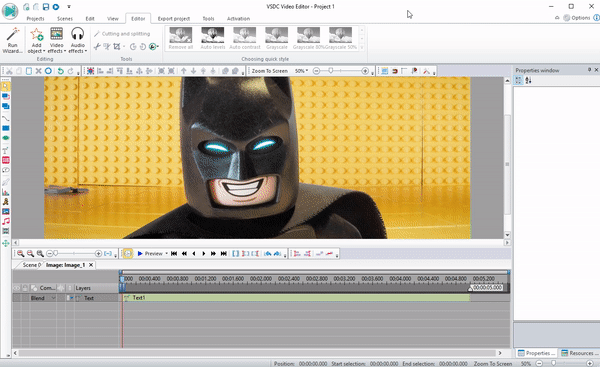Toggle the grid display icon in the preview toolbar
This screenshot has width=600, height=367.
click(x=385, y=71)
